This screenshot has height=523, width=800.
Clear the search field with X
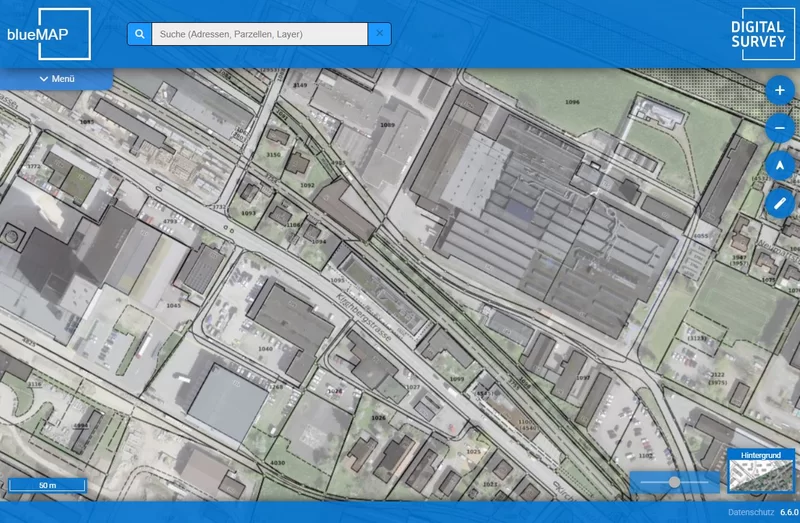(x=380, y=34)
